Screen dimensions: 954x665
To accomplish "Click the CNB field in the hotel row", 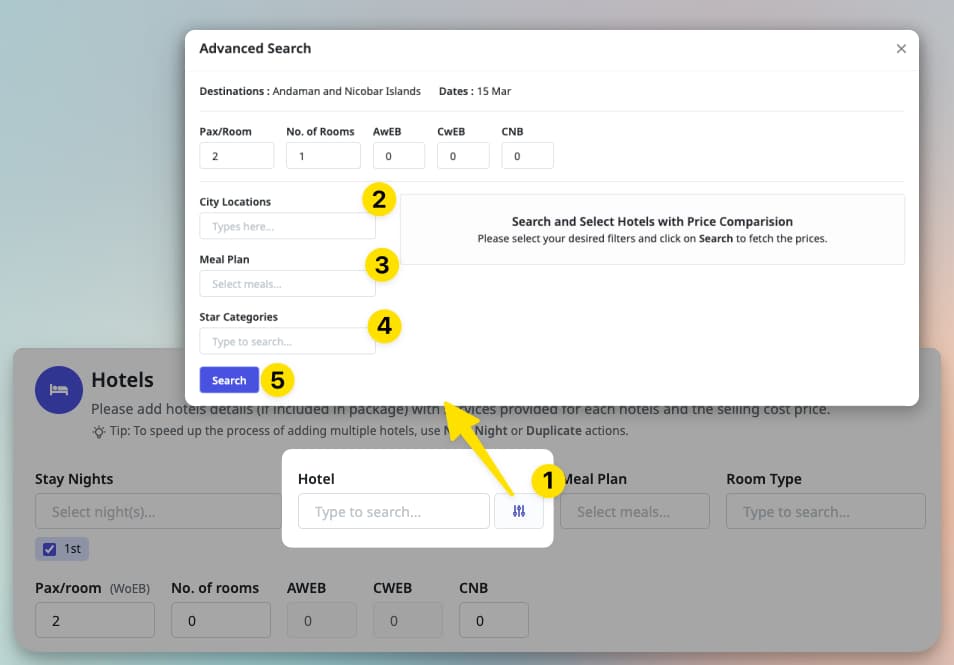I will coord(493,620).
